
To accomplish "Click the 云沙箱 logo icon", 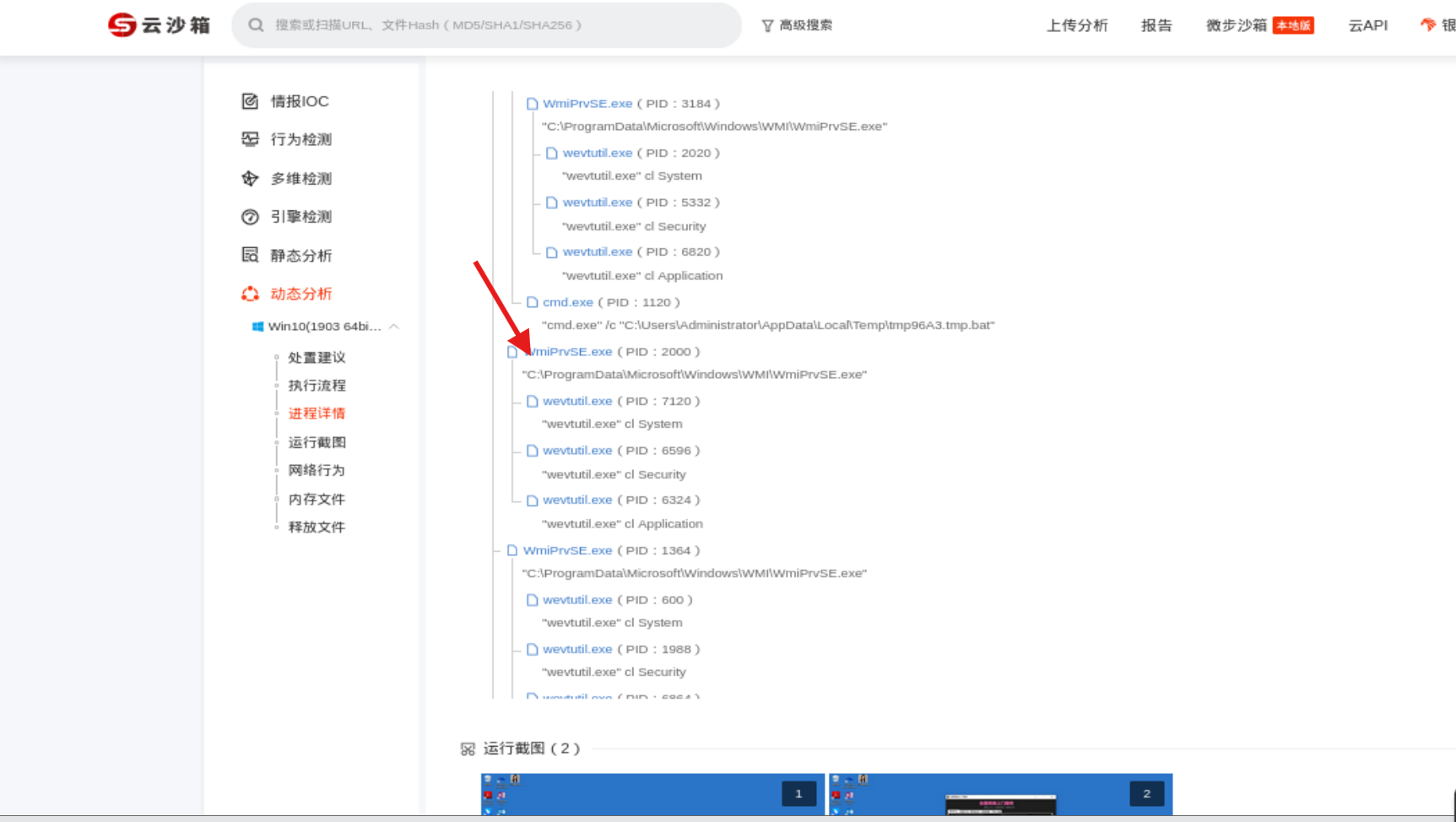I will tap(122, 25).
